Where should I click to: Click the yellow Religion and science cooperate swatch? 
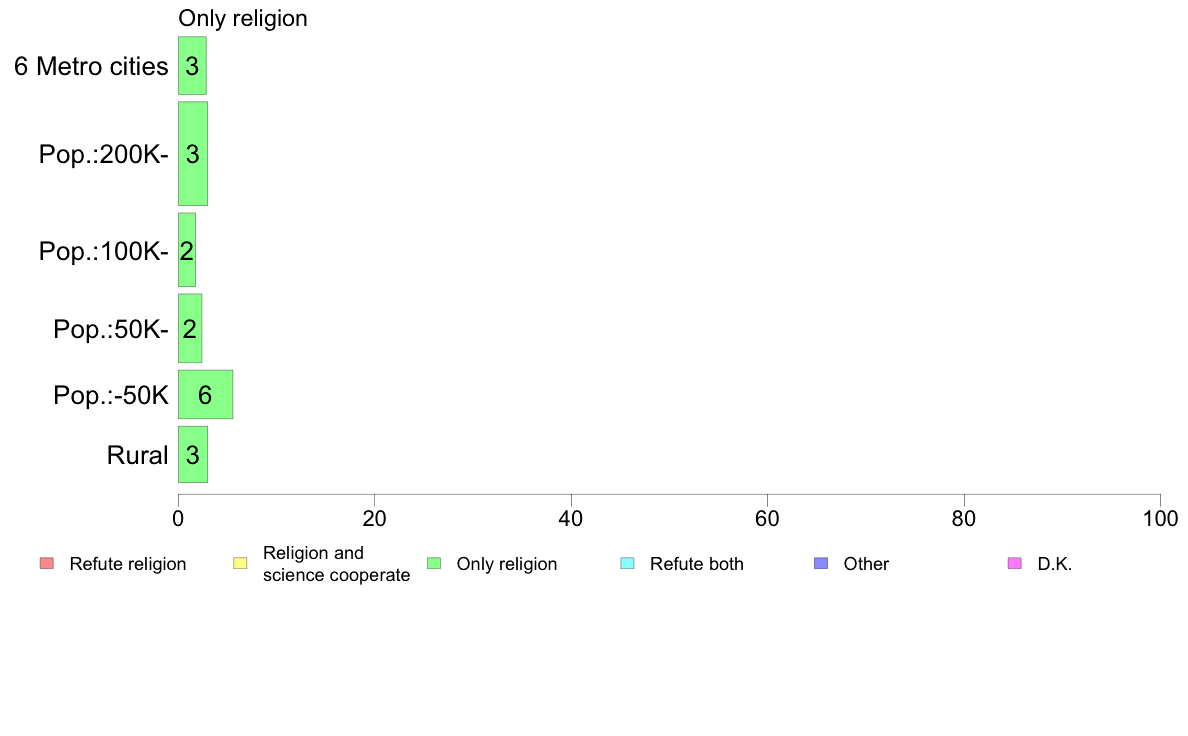(x=240, y=563)
